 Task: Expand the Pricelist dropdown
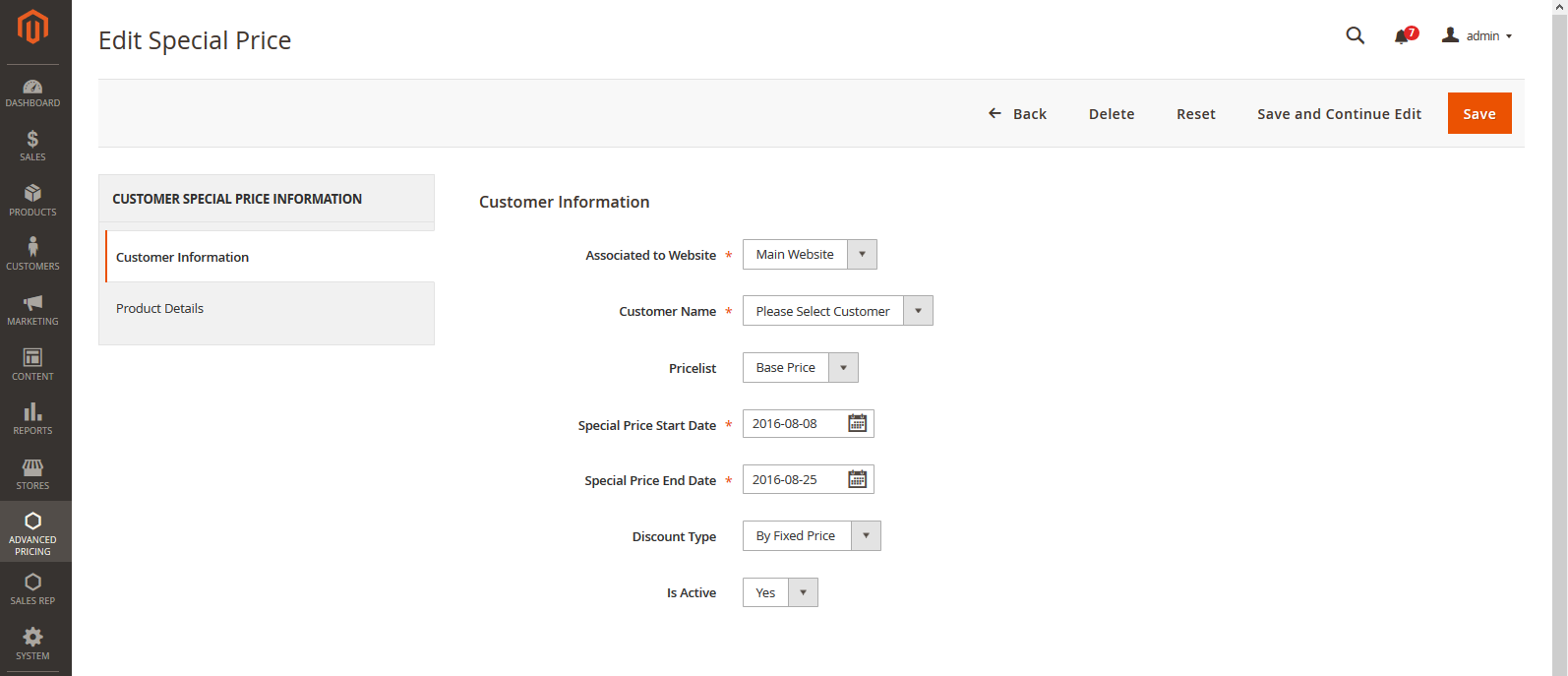click(843, 368)
